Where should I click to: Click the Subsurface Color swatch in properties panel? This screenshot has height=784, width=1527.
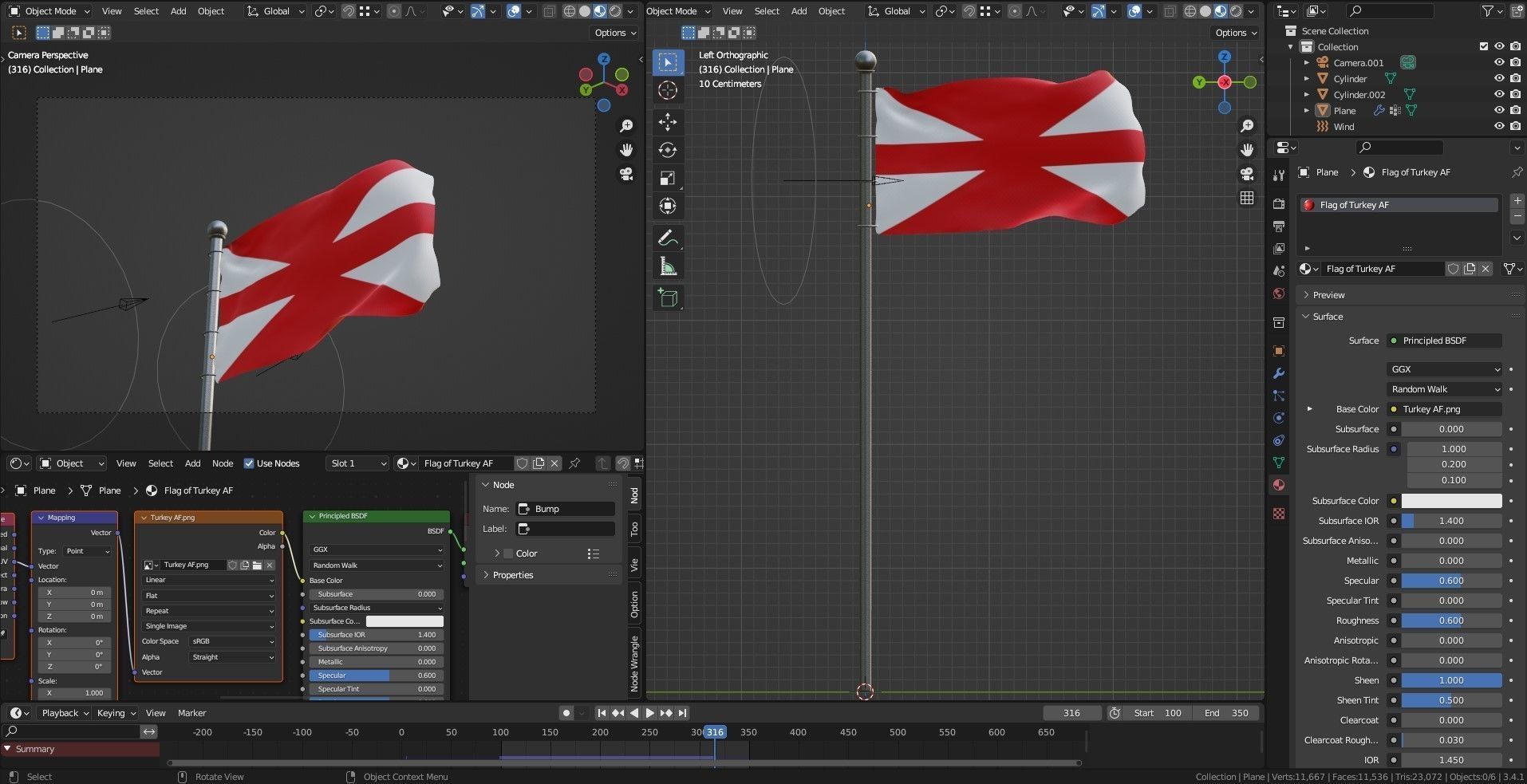(1451, 501)
